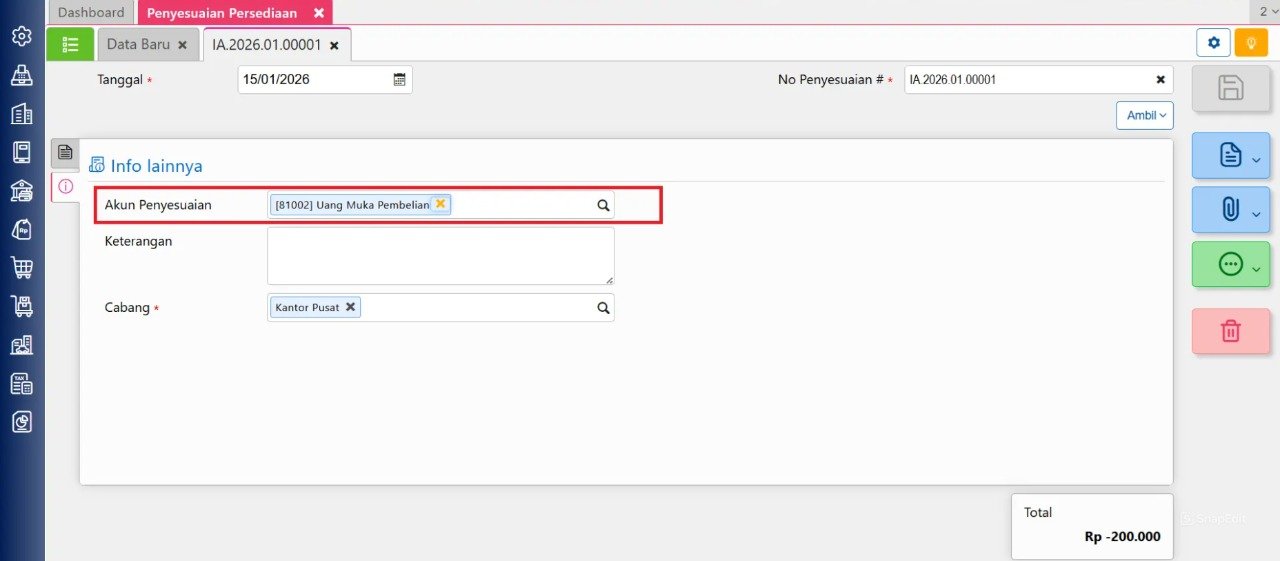Click the grey save diskette button
Screen dimensions: 1280x561
pos(1231,88)
